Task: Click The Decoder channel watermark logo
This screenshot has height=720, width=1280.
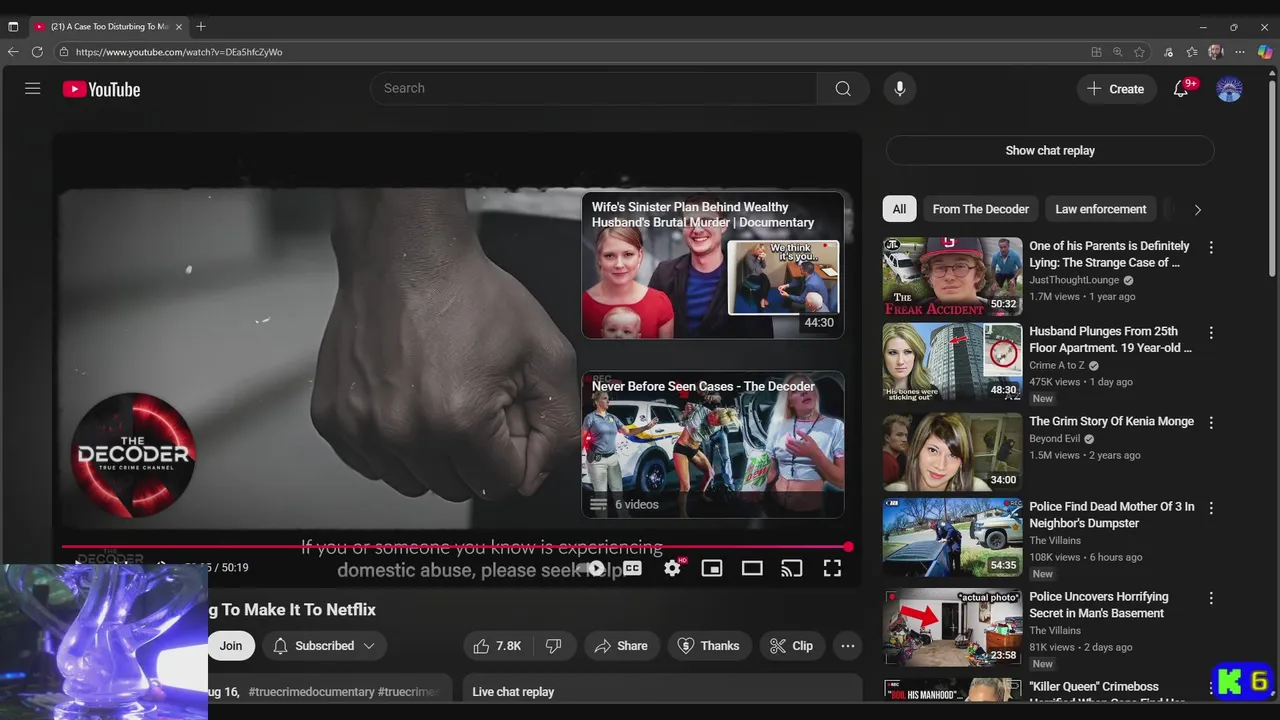Action: point(132,455)
